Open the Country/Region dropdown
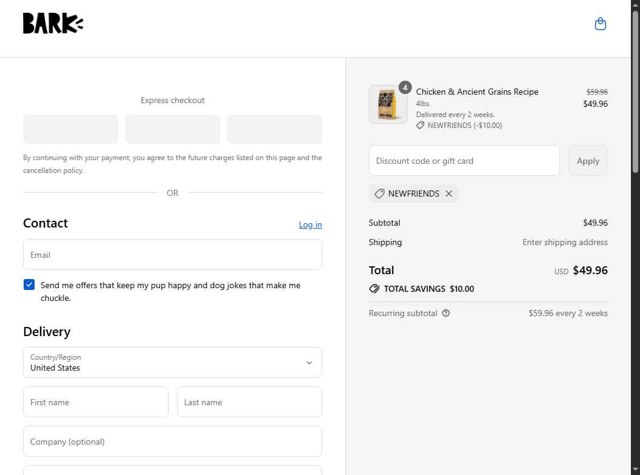This screenshot has height=475, width=640. pyautogui.click(x=172, y=362)
